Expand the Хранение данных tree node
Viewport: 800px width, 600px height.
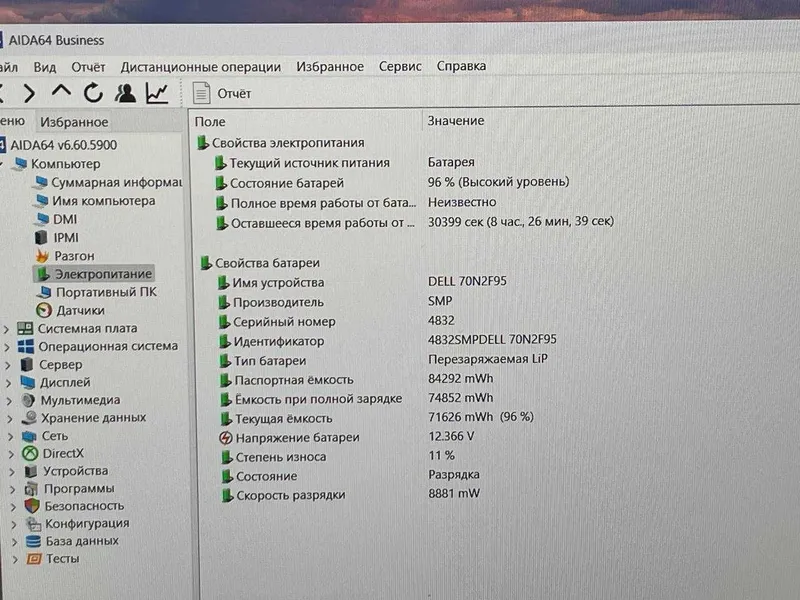pyautogui.click(x=10, y=419)
